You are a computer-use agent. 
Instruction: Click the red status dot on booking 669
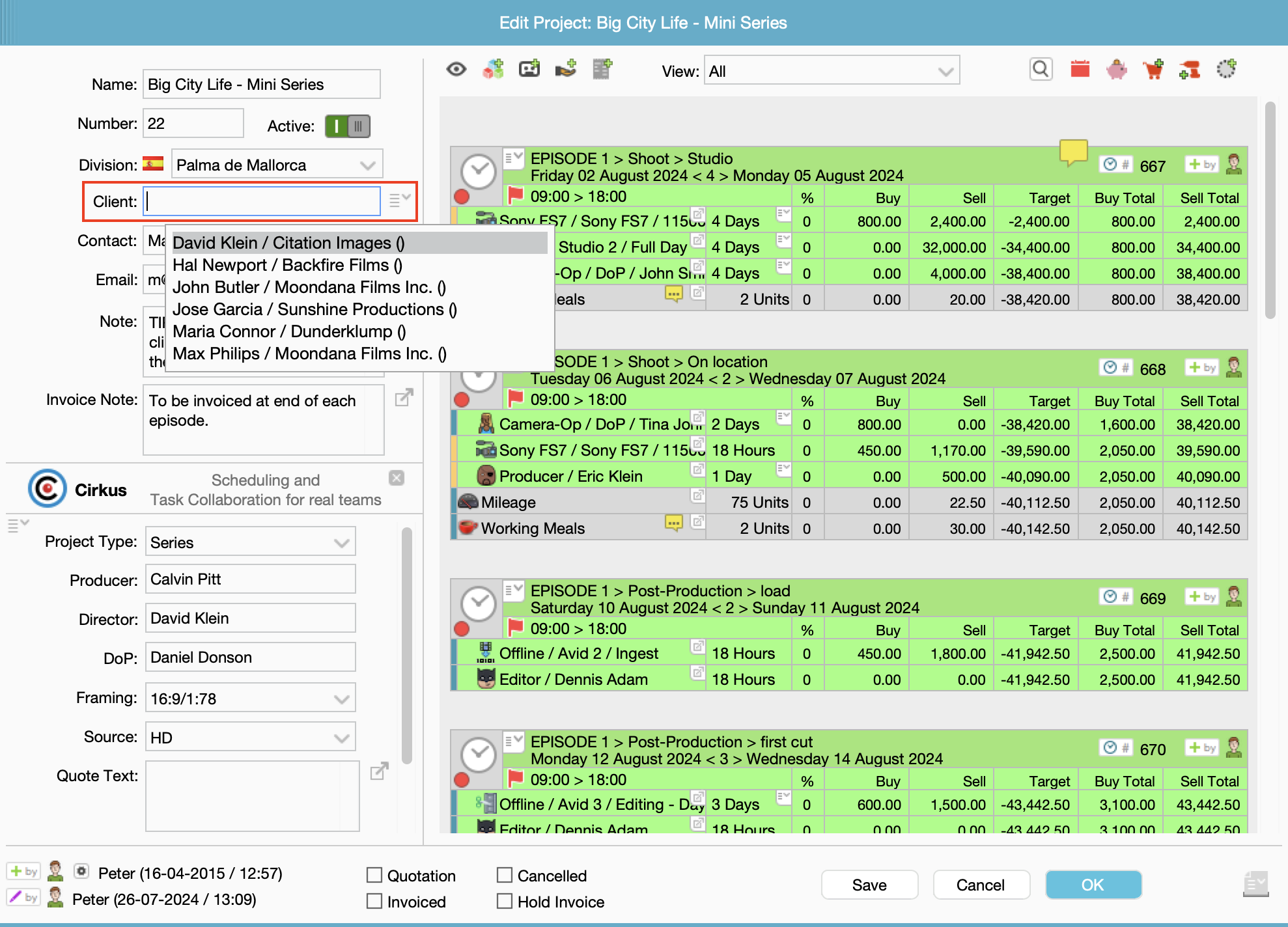[x=462, y=629]
